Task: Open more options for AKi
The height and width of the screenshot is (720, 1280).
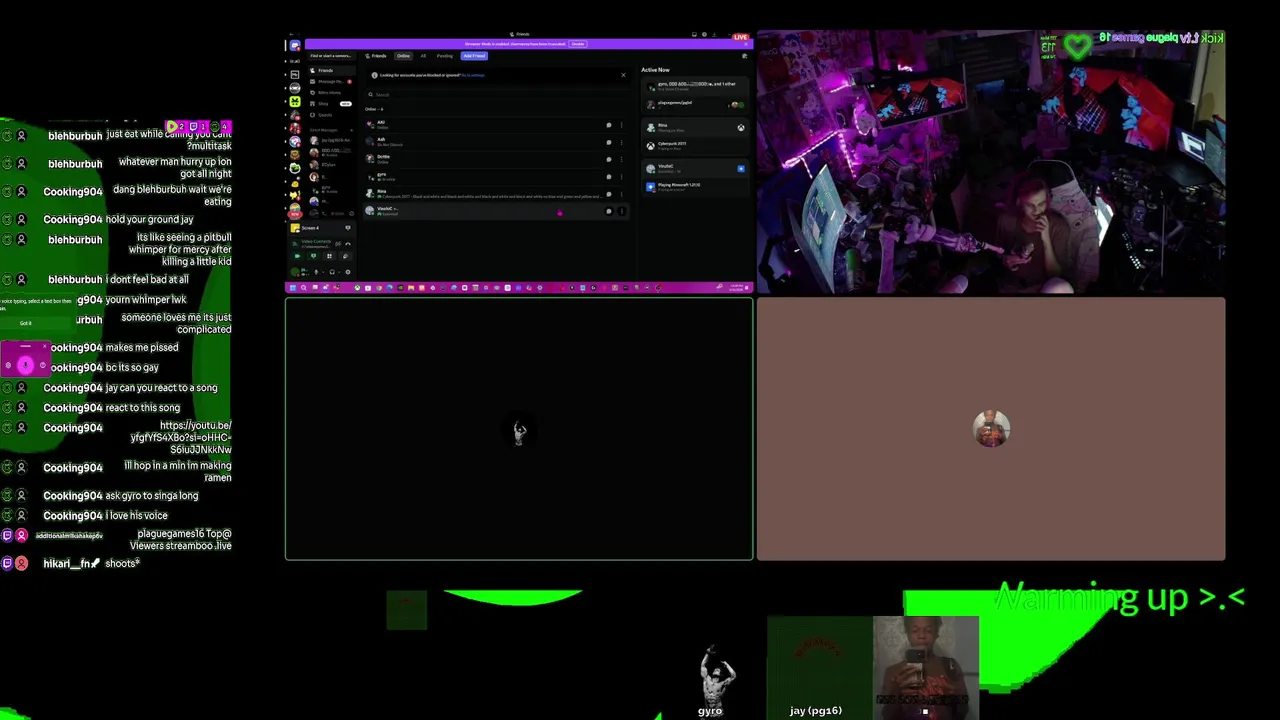Action: coord(622,125)
